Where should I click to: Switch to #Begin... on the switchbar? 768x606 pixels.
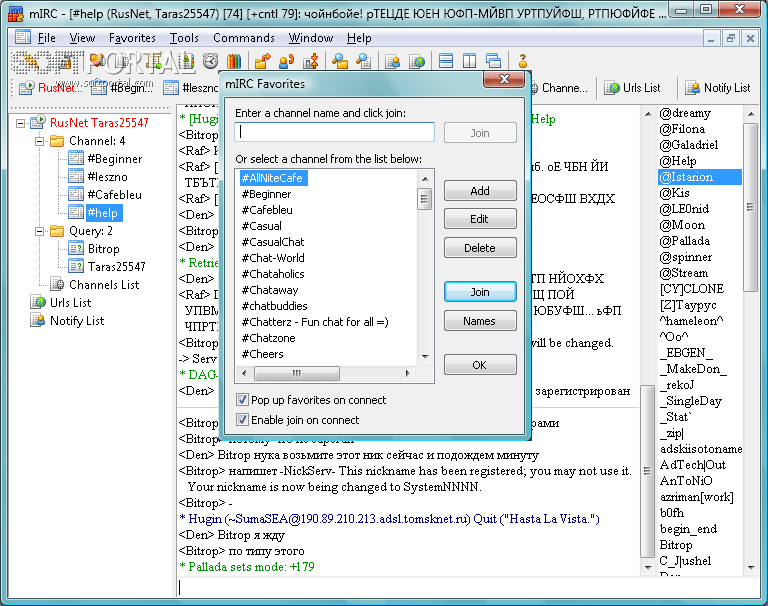click(x=122, y=88)
